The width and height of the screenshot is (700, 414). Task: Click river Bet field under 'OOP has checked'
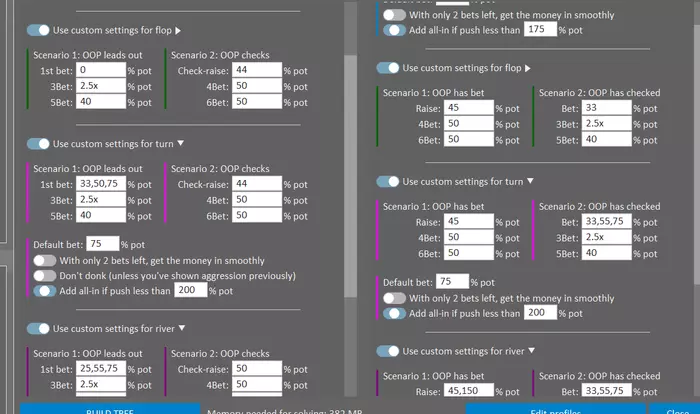607,391
